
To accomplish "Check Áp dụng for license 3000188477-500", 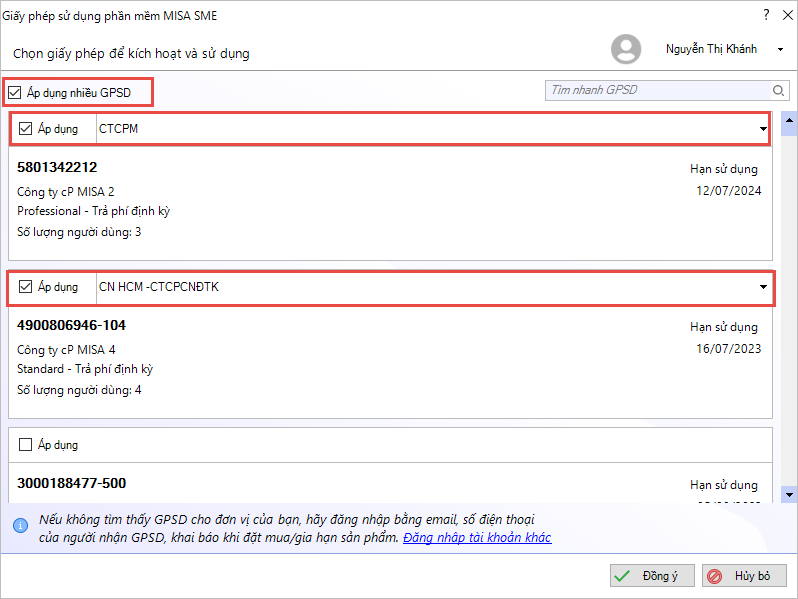I will (x=26, y=445).
